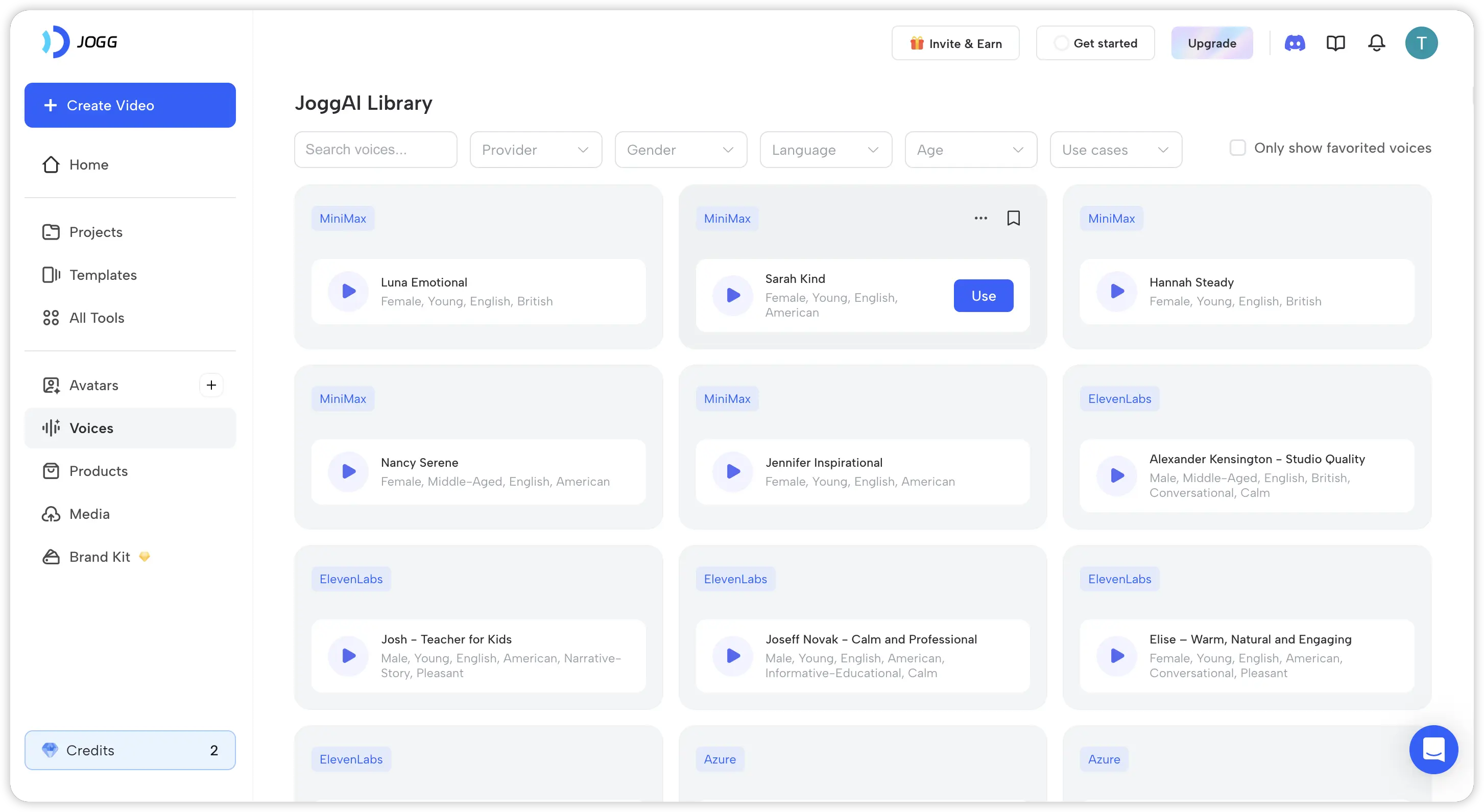The height and width of the screenshot is (812, 1484).
Task: Click the Invite & Earn button
Action: tap(955, 43)
